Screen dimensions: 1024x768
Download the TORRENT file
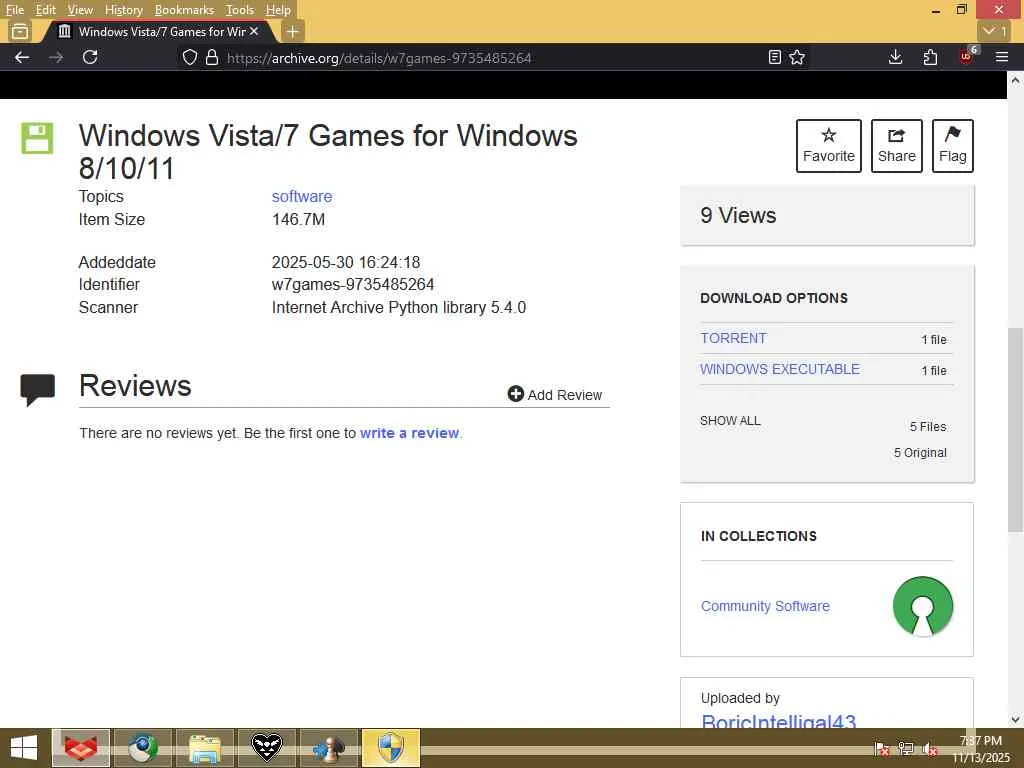[733, 338]
